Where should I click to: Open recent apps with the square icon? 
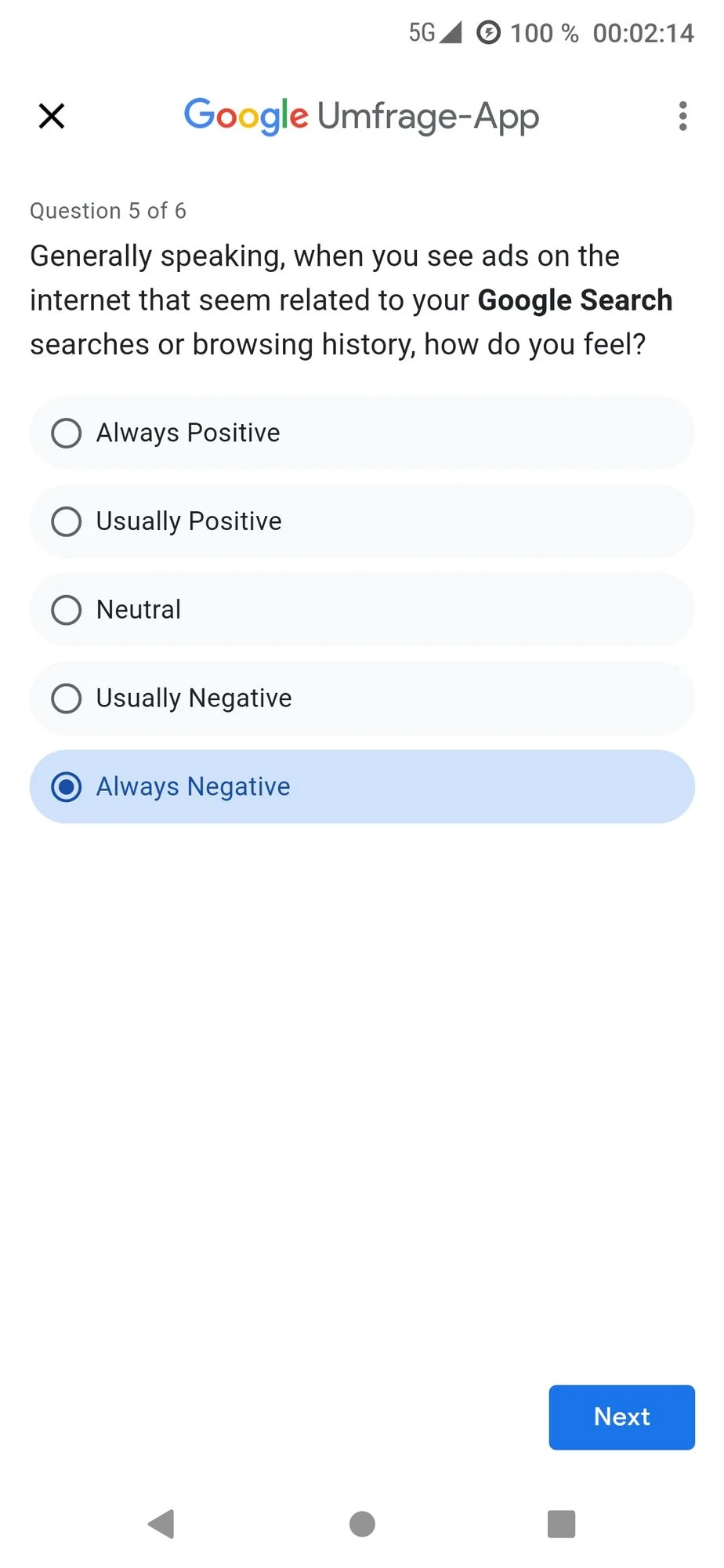click(x=561, y=1524)
